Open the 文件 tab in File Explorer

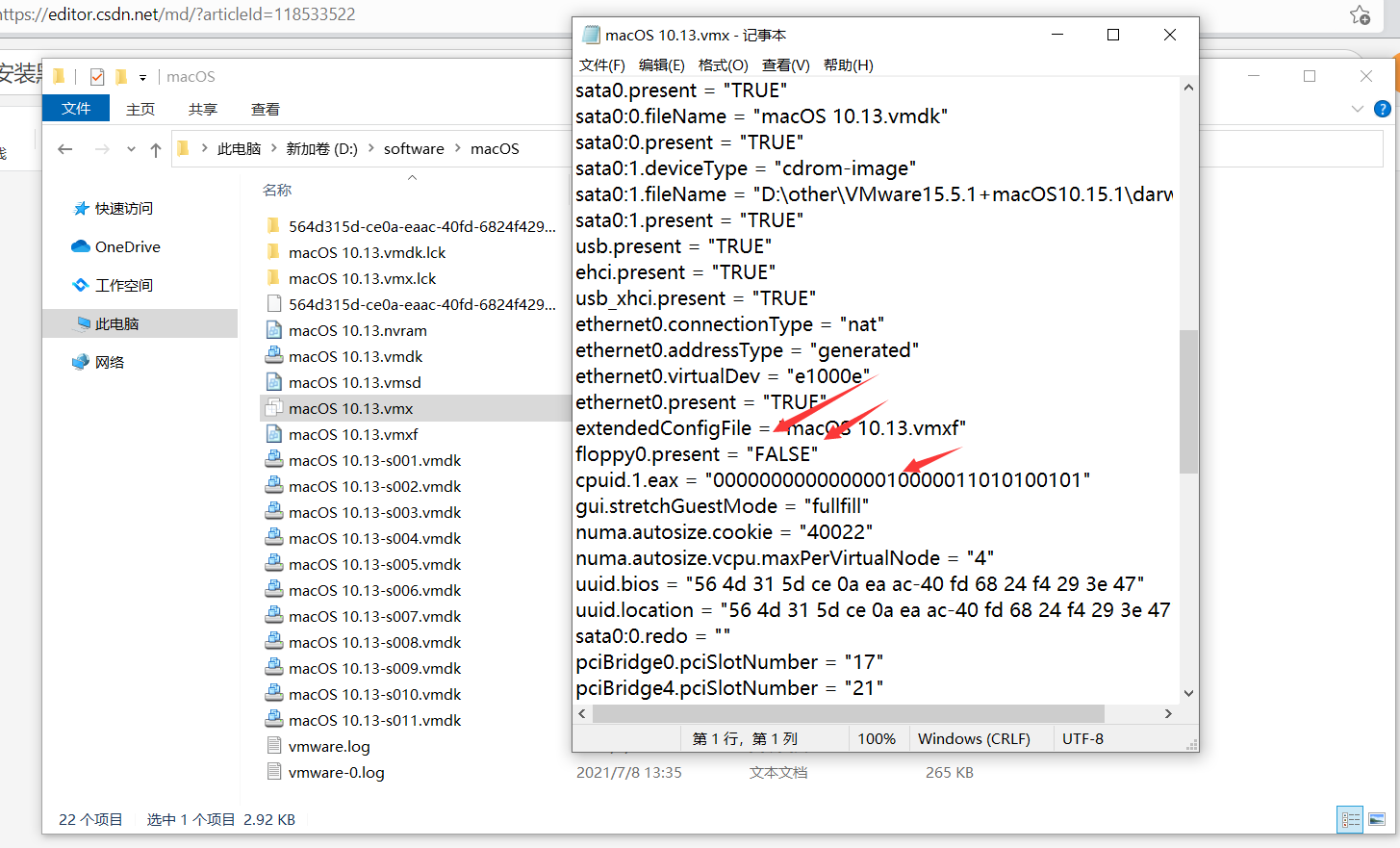point(76,109)
